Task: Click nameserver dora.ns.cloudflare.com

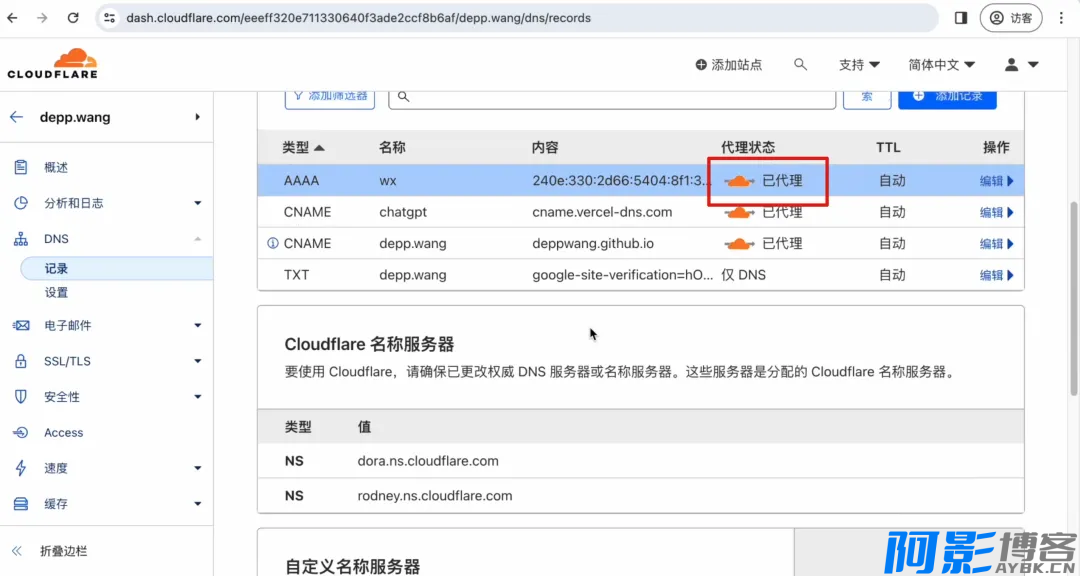Action: click(428, 461)
